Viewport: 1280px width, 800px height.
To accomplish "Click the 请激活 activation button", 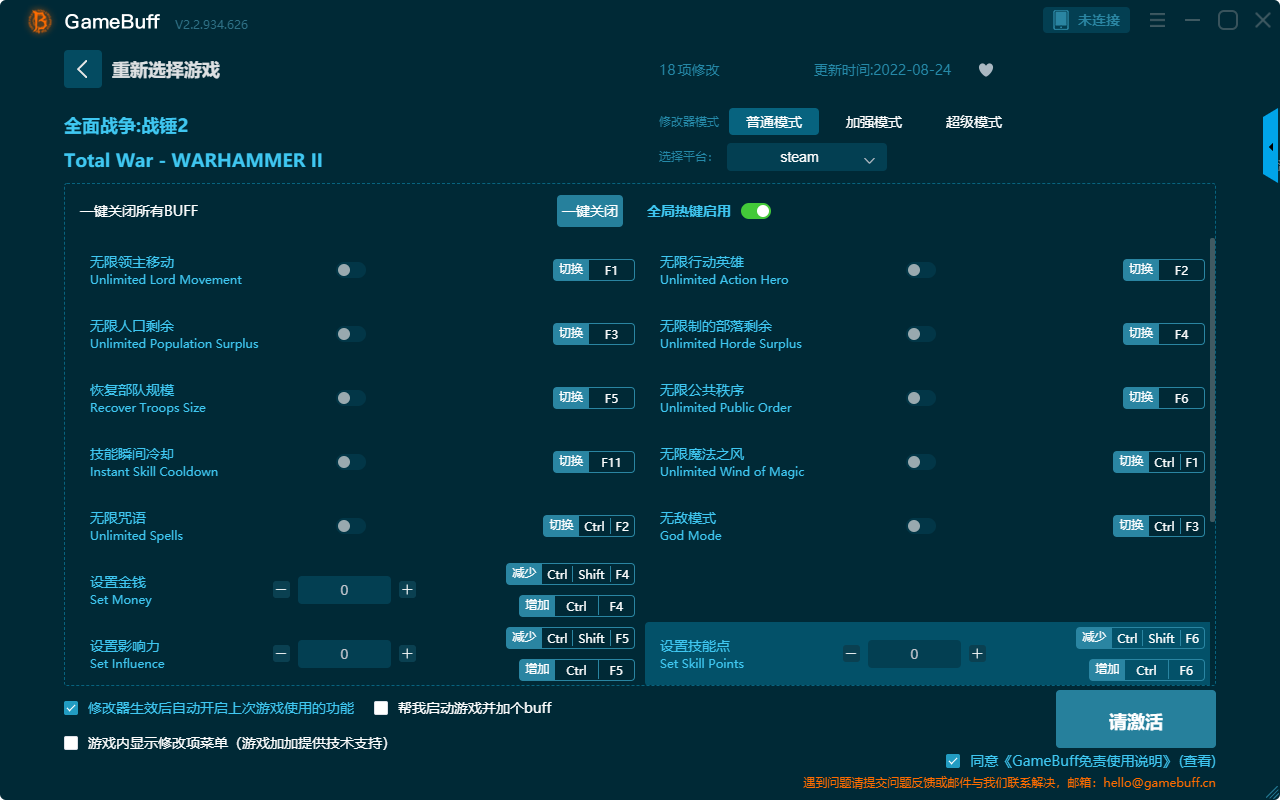I will 1135,719.
